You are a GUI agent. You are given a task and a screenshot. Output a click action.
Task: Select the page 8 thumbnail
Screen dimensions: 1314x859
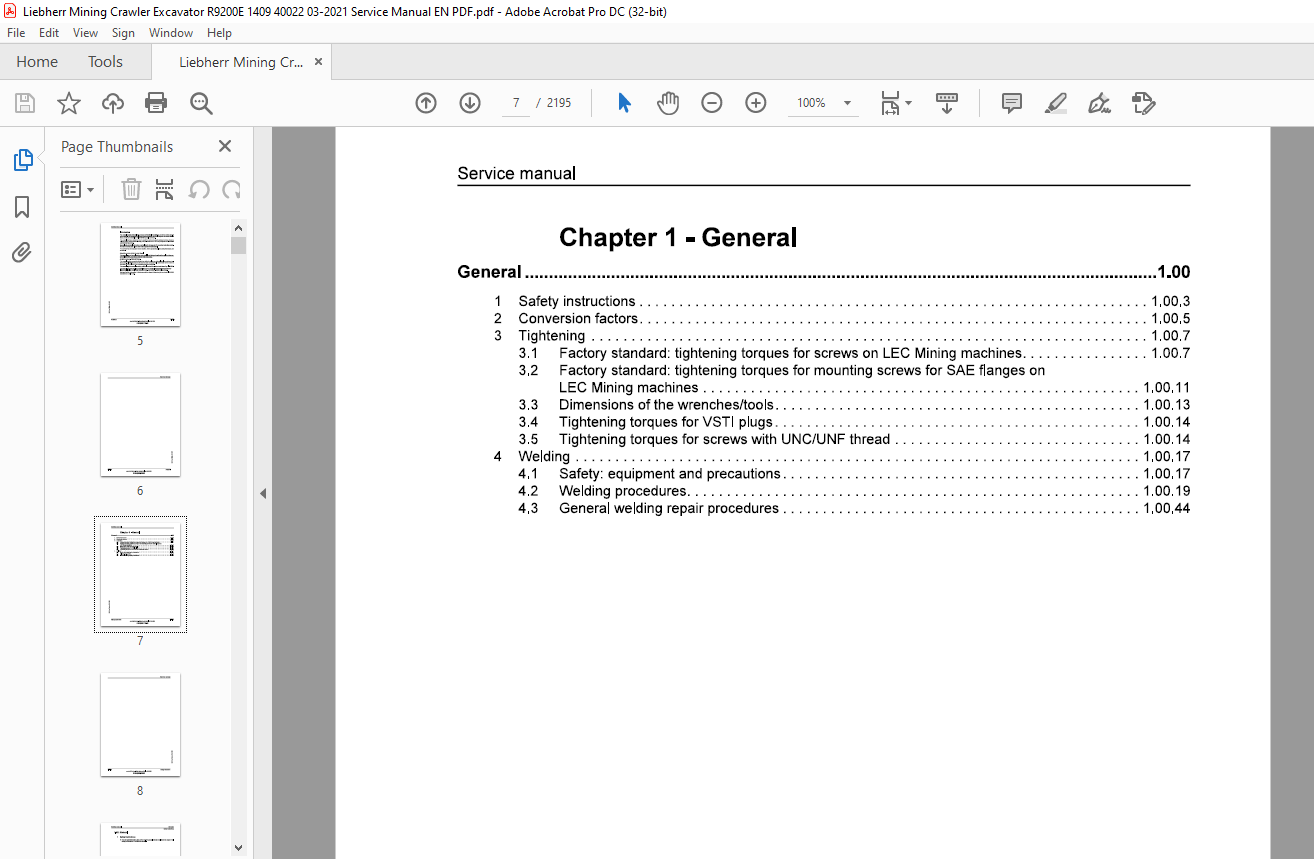tap(140, 725)
